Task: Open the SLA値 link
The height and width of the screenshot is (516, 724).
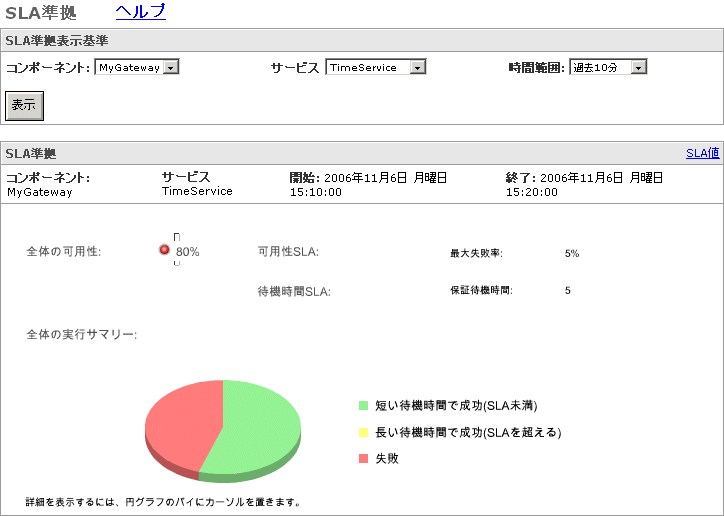Action: tap(702, 153)
